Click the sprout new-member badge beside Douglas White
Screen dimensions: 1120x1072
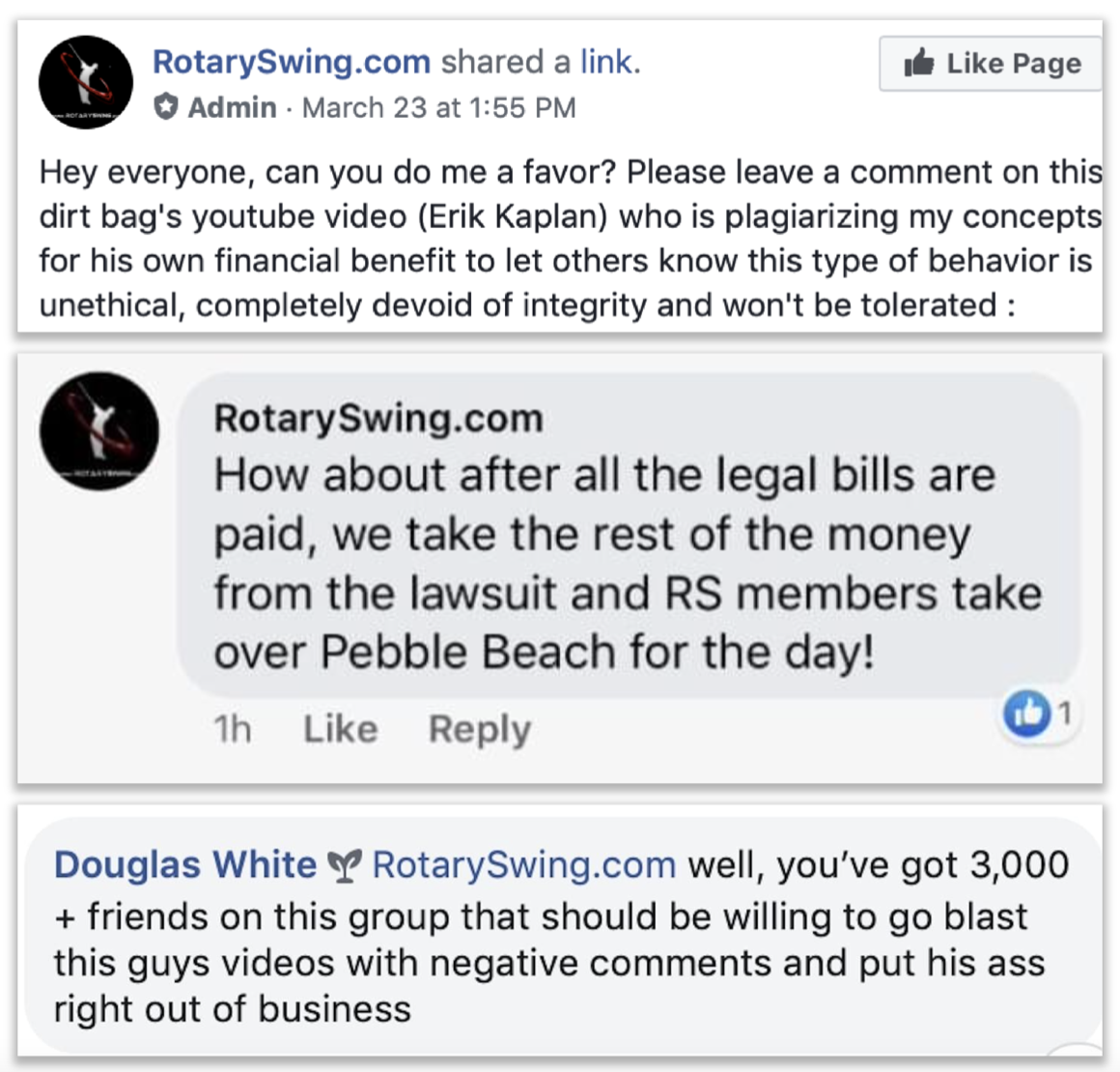coord(345,865)
